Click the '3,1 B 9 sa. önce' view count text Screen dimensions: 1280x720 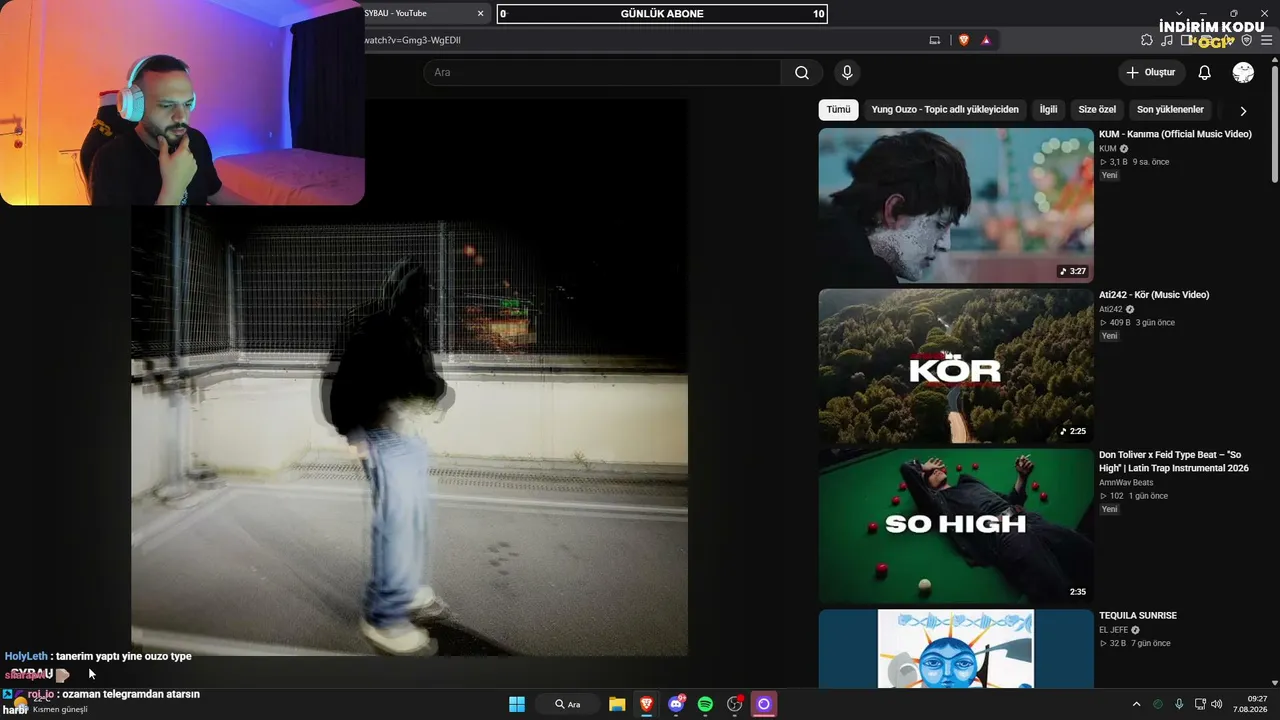[1134, 162]
